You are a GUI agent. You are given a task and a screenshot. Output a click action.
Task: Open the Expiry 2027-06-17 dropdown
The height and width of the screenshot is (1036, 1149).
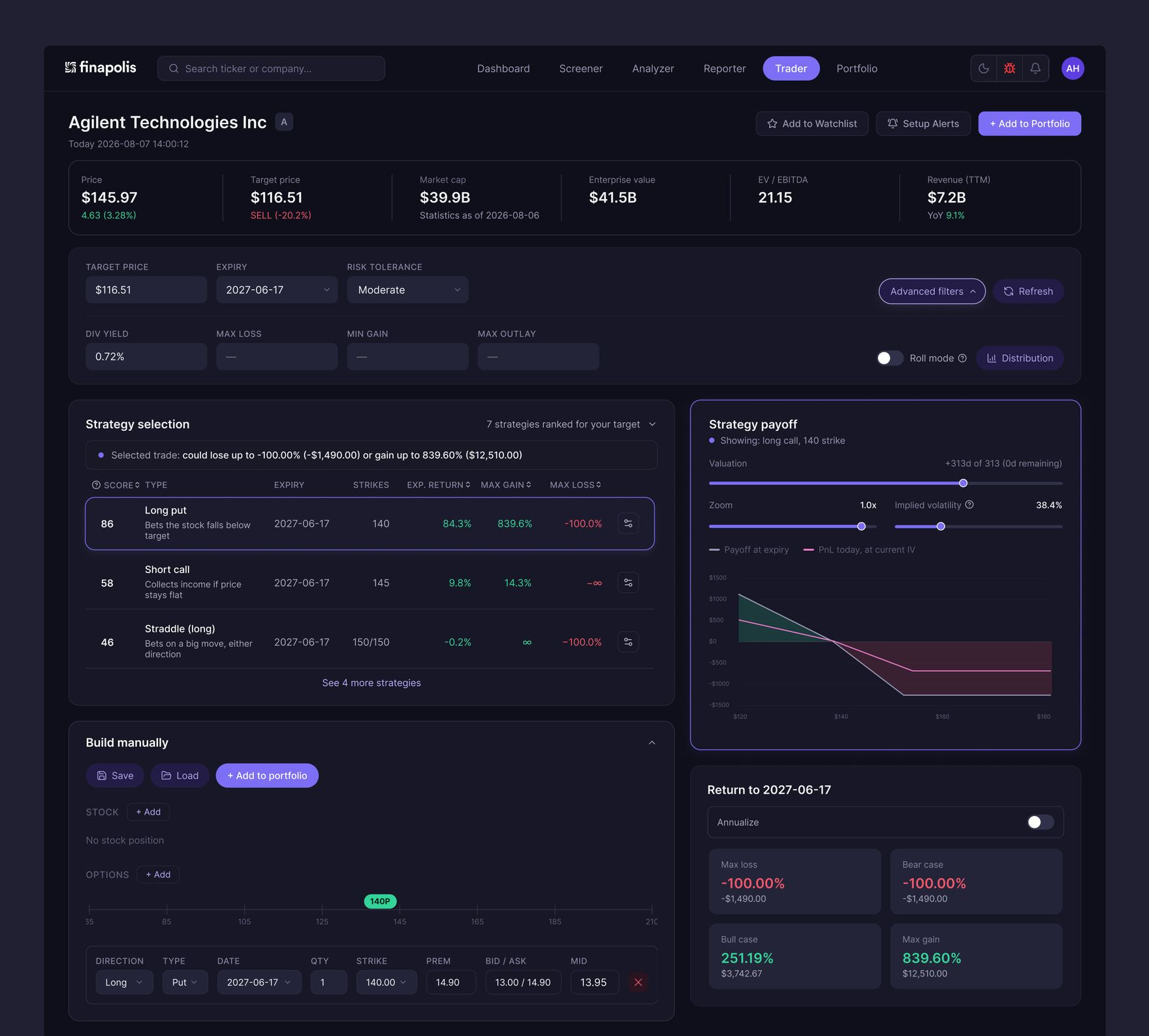click(277, 290)
